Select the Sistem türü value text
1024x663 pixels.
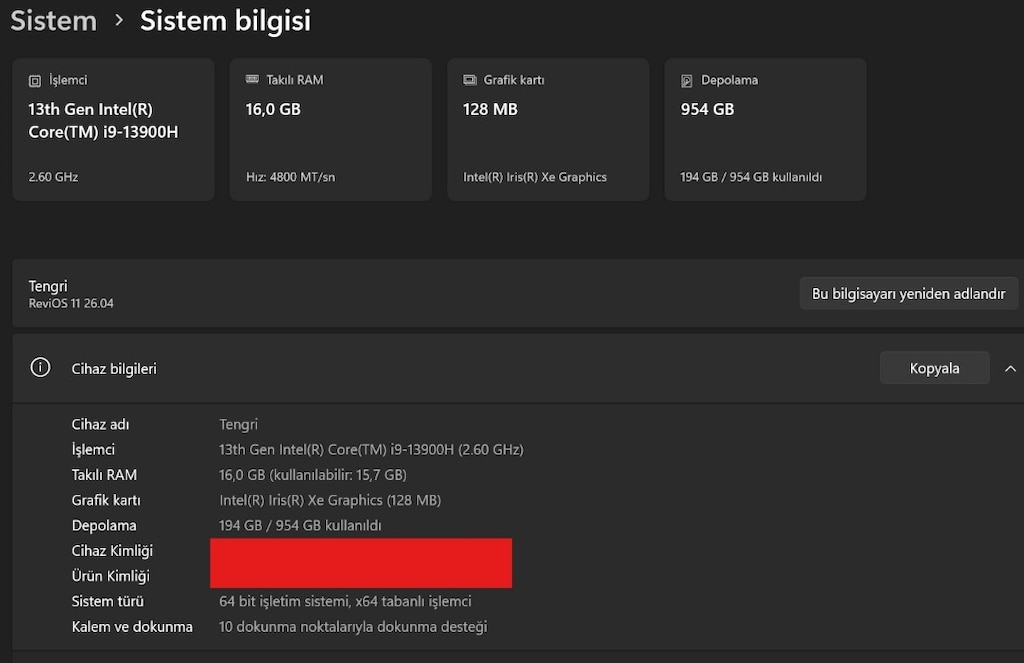pos(345,601)
